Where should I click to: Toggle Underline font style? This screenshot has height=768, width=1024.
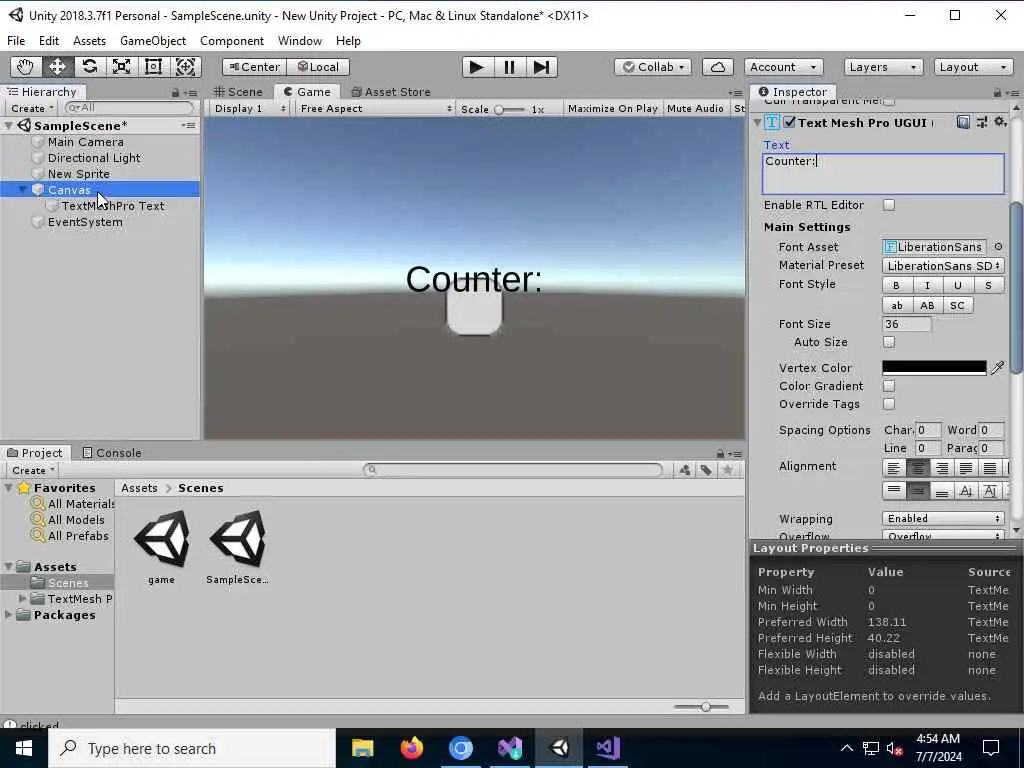(x=957, y=285)
